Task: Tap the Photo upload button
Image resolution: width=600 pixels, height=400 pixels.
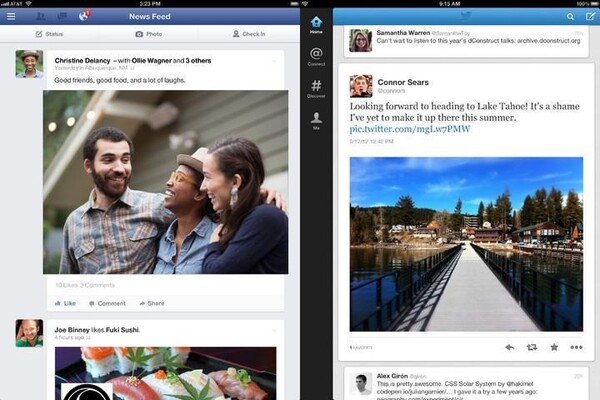Action: pyautogui.click(x=149, y=34)
